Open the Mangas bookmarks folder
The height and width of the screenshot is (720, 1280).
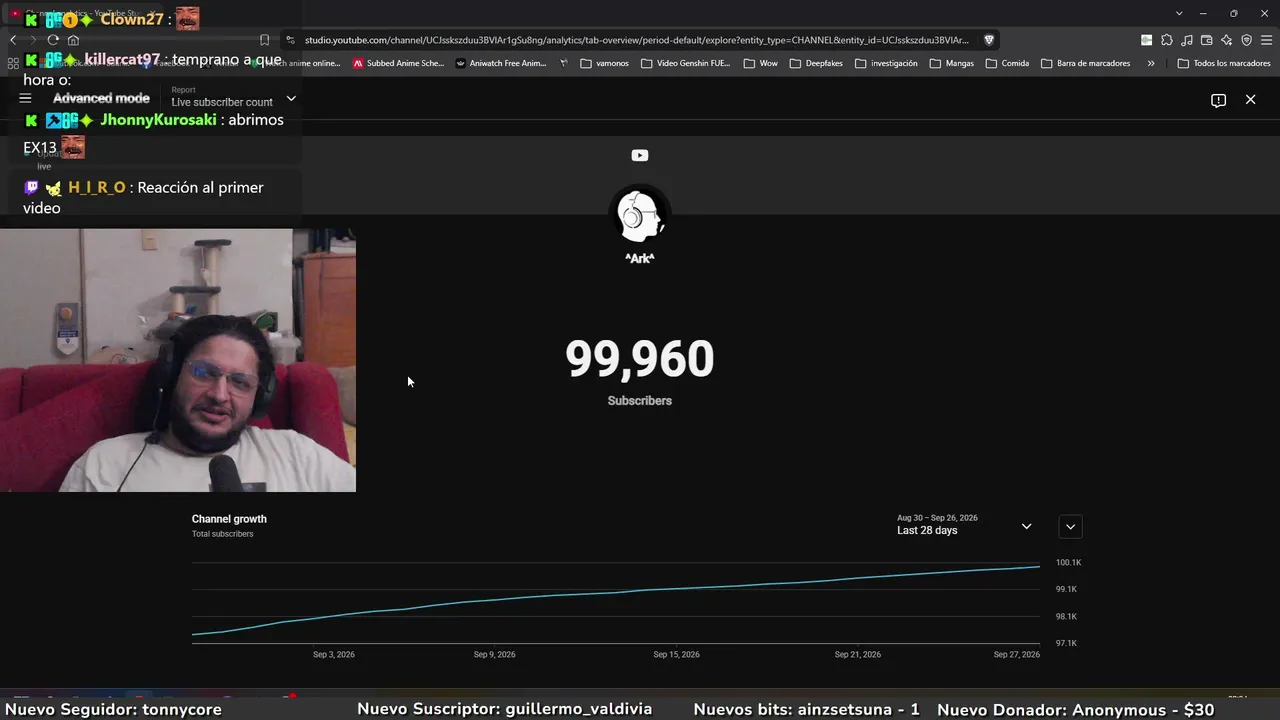951,63
